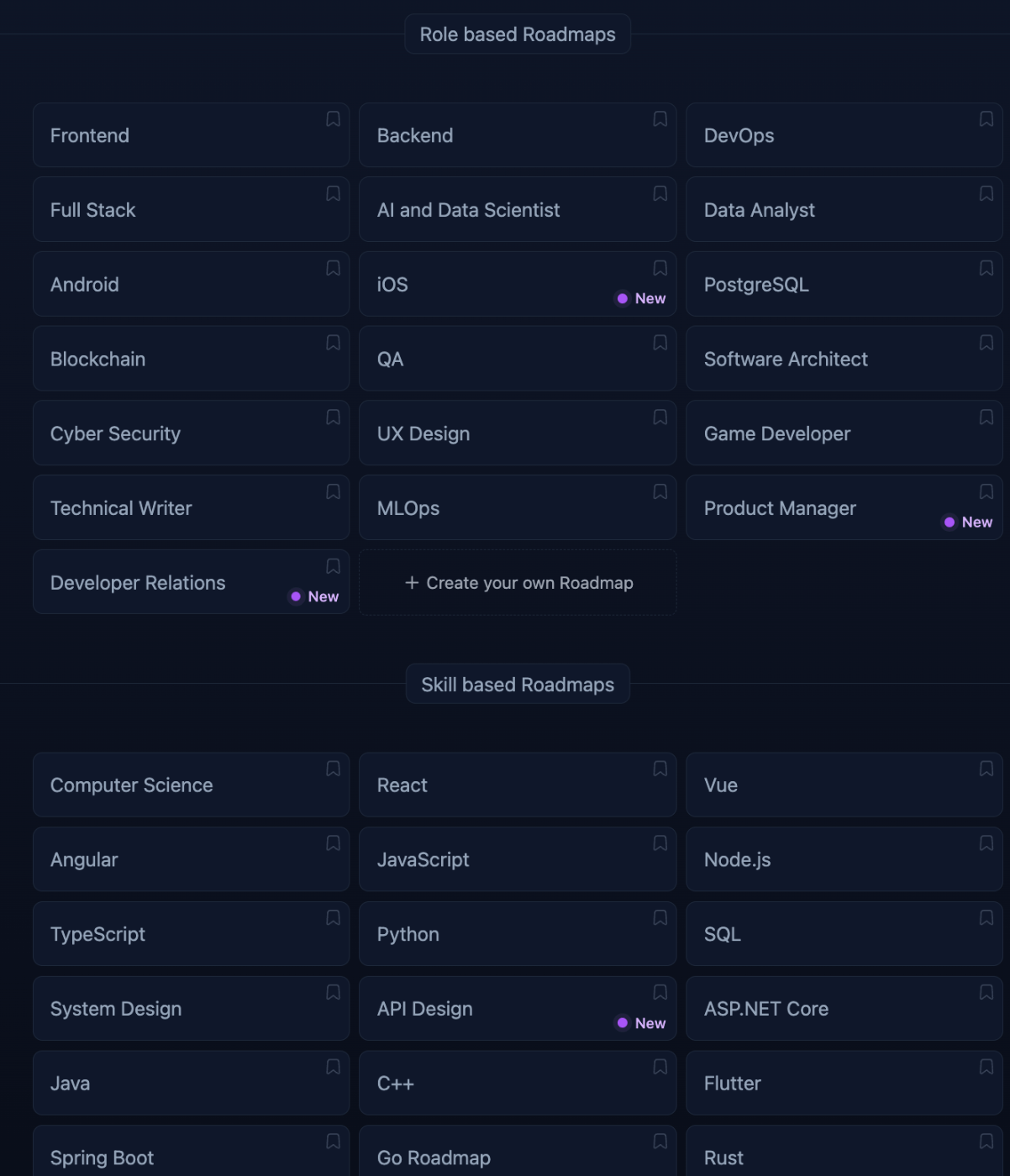This screenshot has width=1010, height=1176.
Task: Open the Software Architect roadmap
Action: [x=844, y=359]
